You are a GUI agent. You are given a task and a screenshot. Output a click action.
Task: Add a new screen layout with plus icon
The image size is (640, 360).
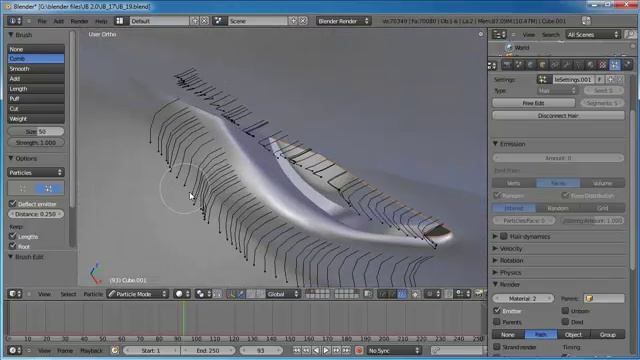(195, 21)
